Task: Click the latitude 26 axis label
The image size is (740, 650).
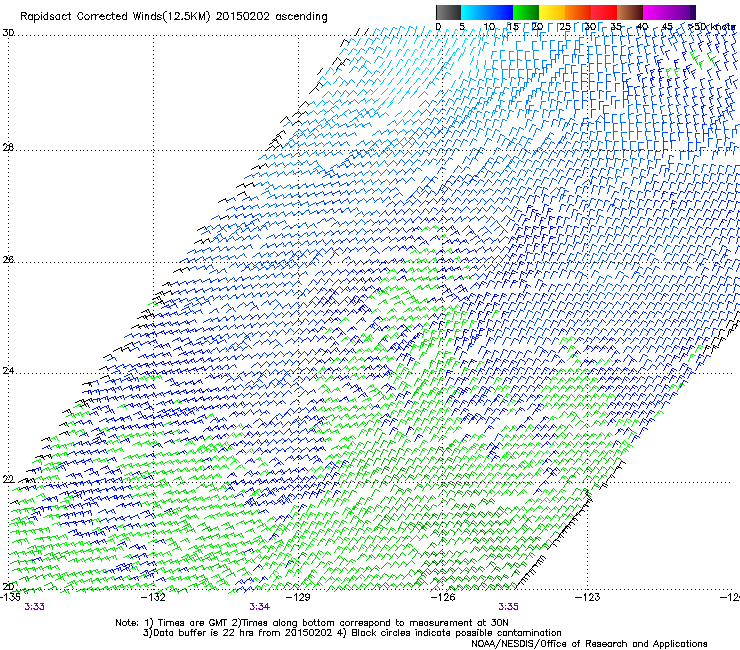Action: tap(8, 259)
